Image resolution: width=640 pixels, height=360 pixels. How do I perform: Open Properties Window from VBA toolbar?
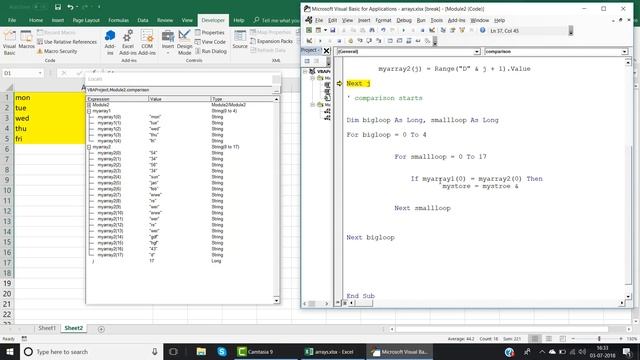point(452,30)
